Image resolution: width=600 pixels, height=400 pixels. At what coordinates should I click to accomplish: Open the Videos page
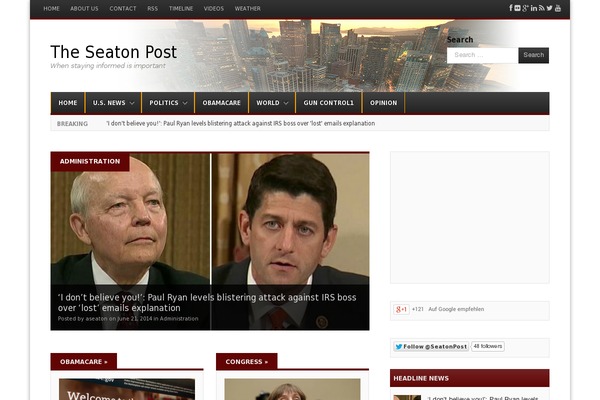214,8
